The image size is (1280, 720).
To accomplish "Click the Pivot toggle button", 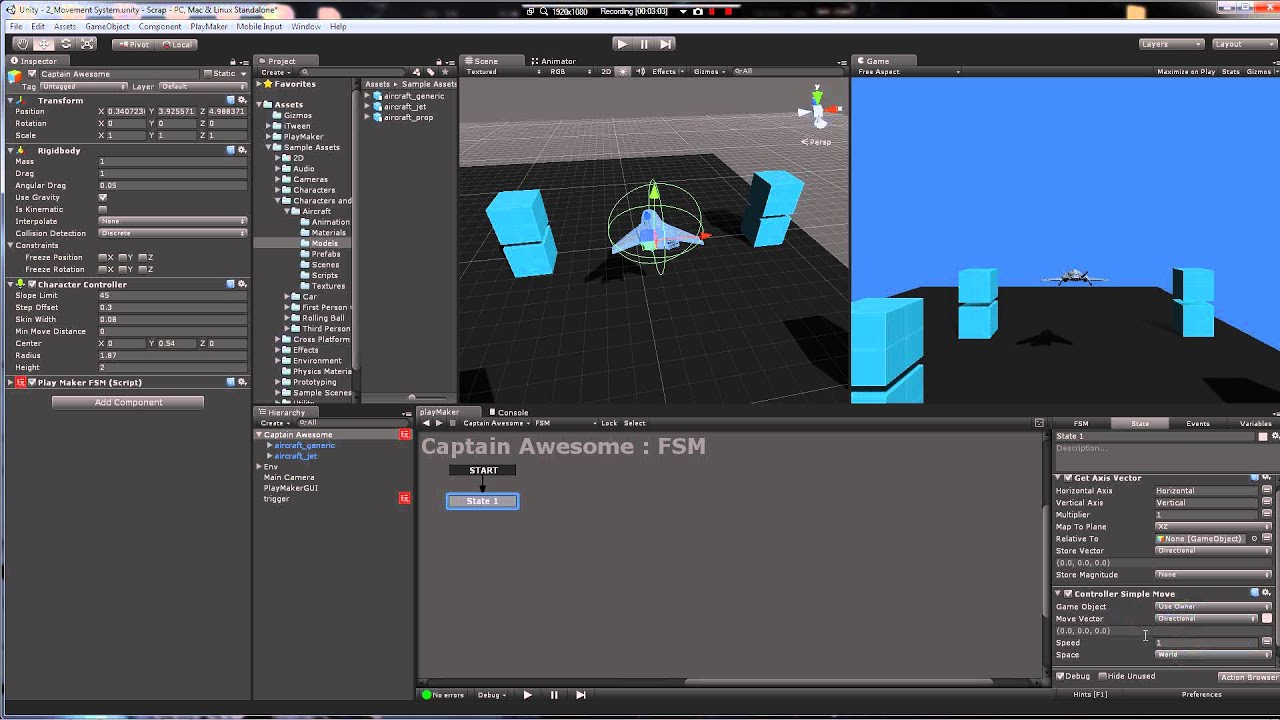I will click(x=133, y=44).
